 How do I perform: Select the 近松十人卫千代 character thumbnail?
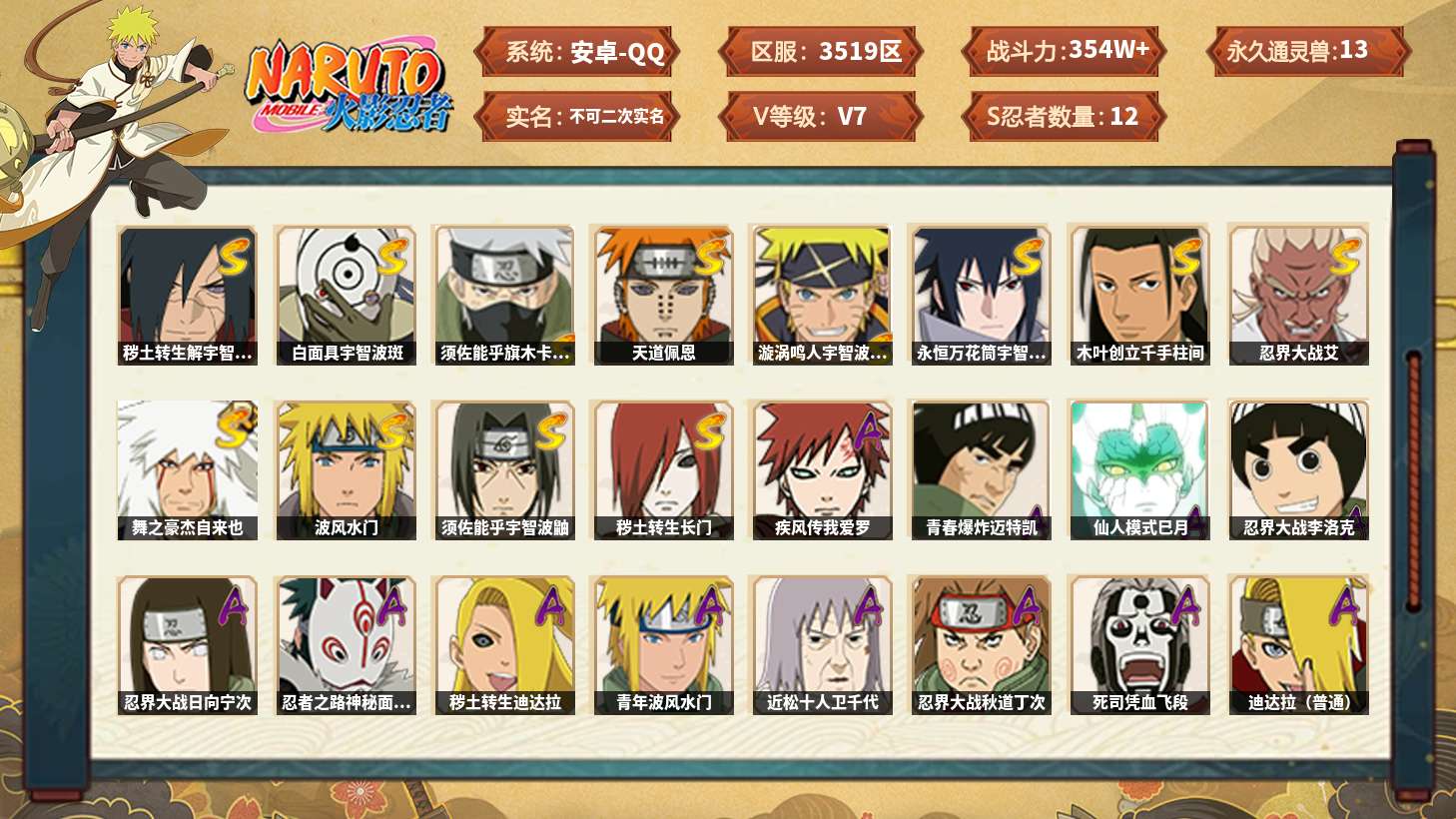822,645
